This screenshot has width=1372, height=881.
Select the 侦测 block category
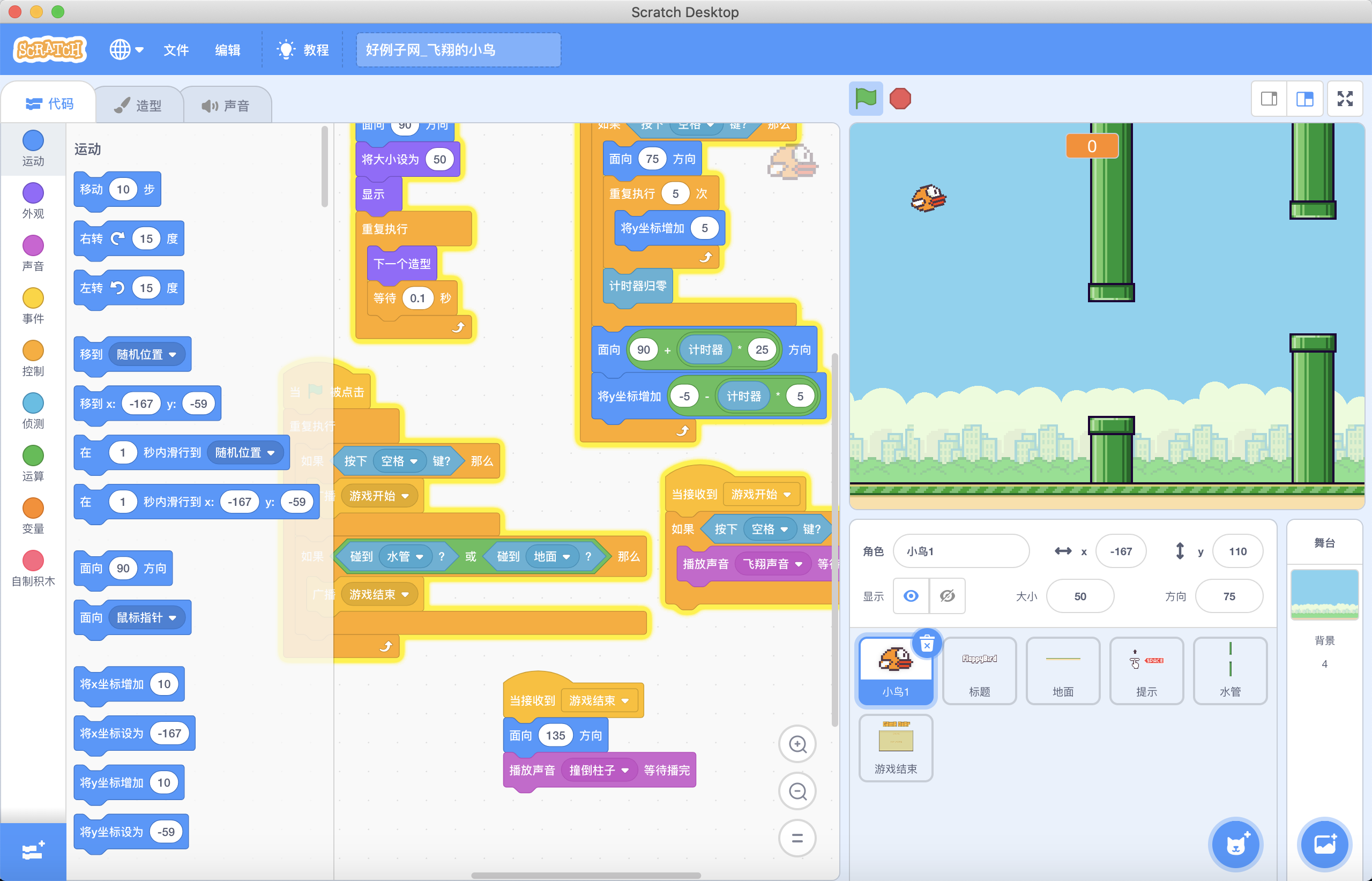(x=33, y=412)
